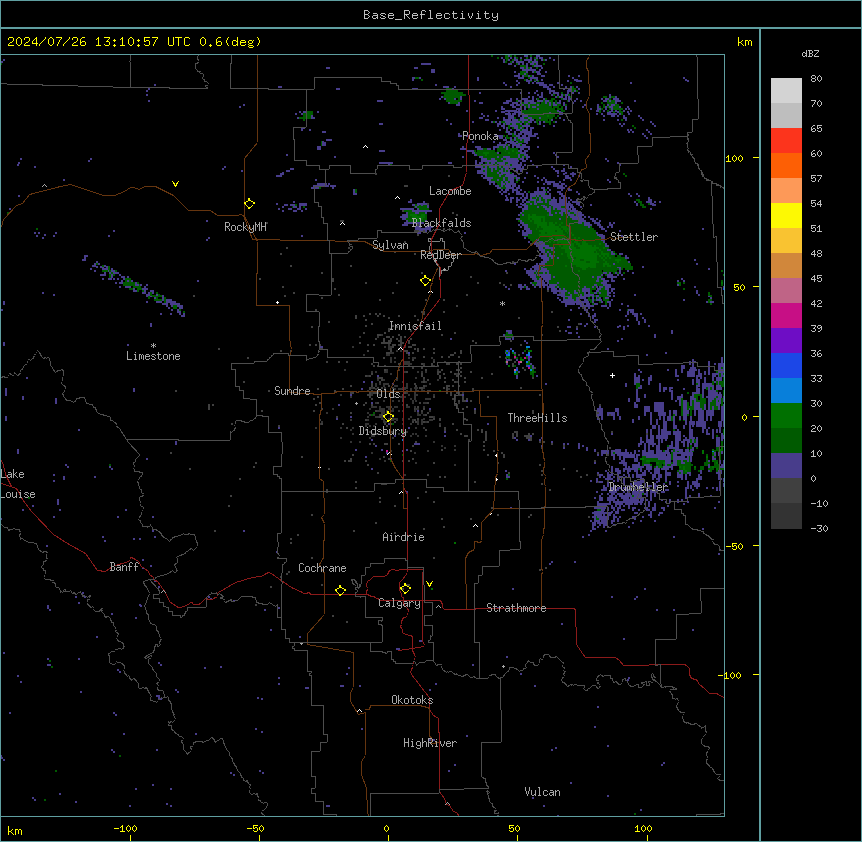Click the 80 value on the dBZ legend
Viewport: 862px width, 842px height.
(x=816, y=79)
